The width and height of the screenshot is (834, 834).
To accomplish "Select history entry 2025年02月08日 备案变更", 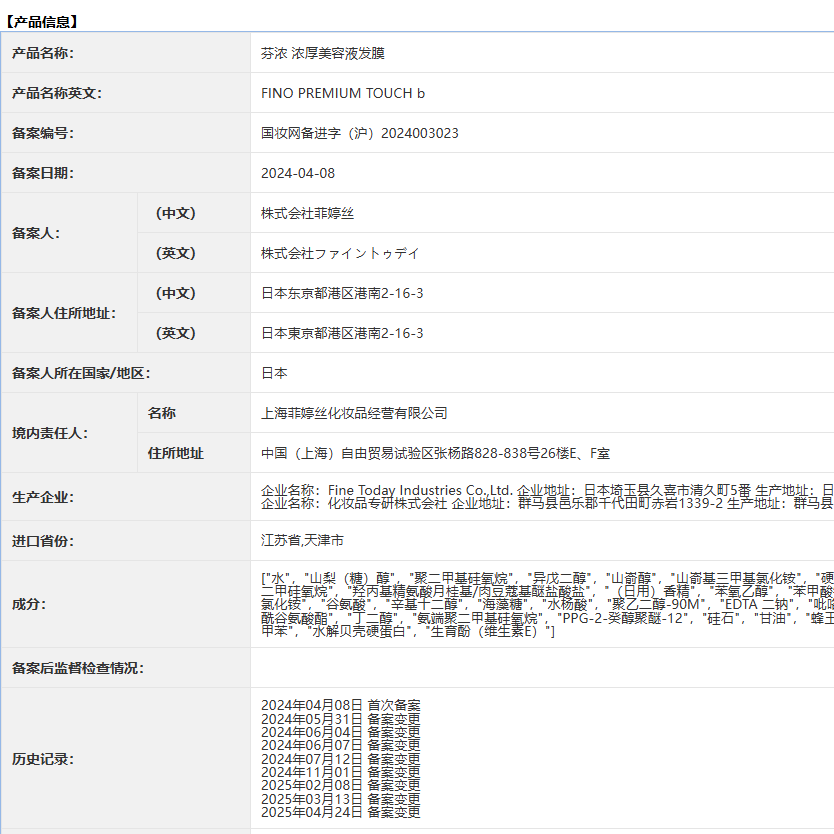I will 341,786.
